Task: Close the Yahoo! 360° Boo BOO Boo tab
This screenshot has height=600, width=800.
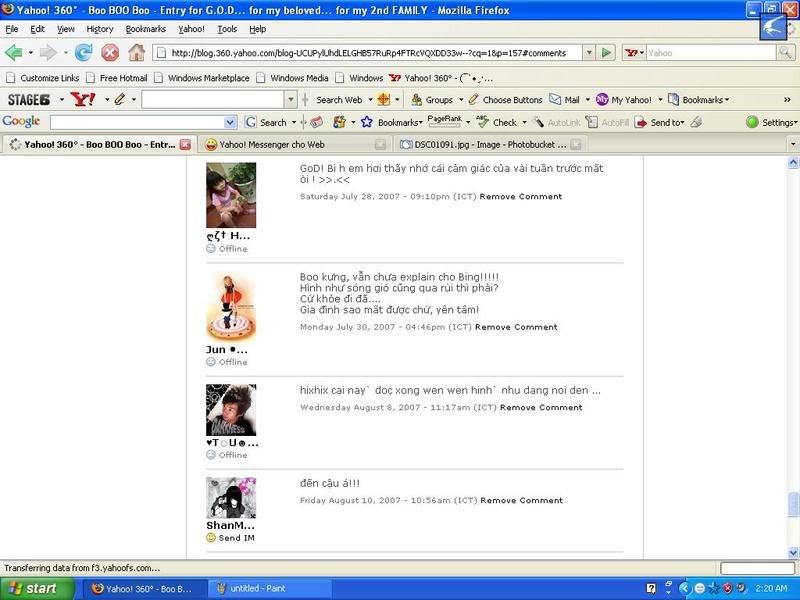Action: coord(185,144)
